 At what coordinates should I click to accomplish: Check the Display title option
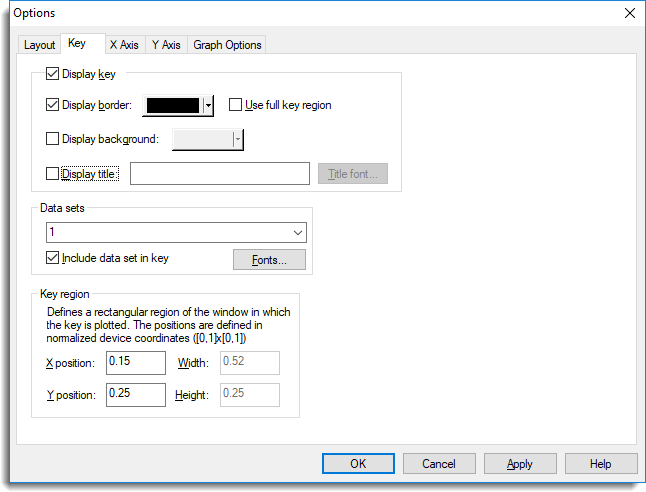coord(52,173)
